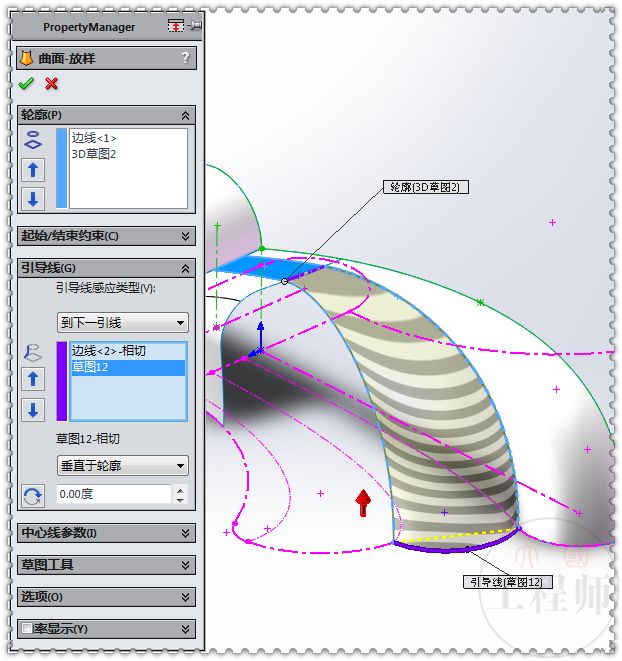The width and height of the screenshot is (622, 661).
Task: Click the 曲面-放样 loft feature icon
Action: (x=26, y=58)
